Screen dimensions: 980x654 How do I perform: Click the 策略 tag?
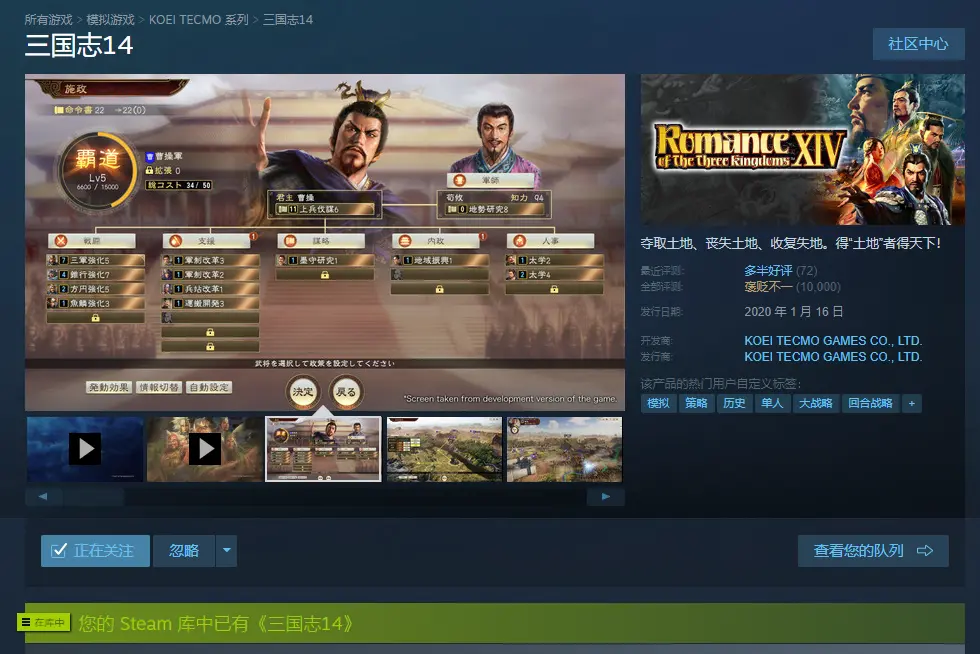click(696, 403)
